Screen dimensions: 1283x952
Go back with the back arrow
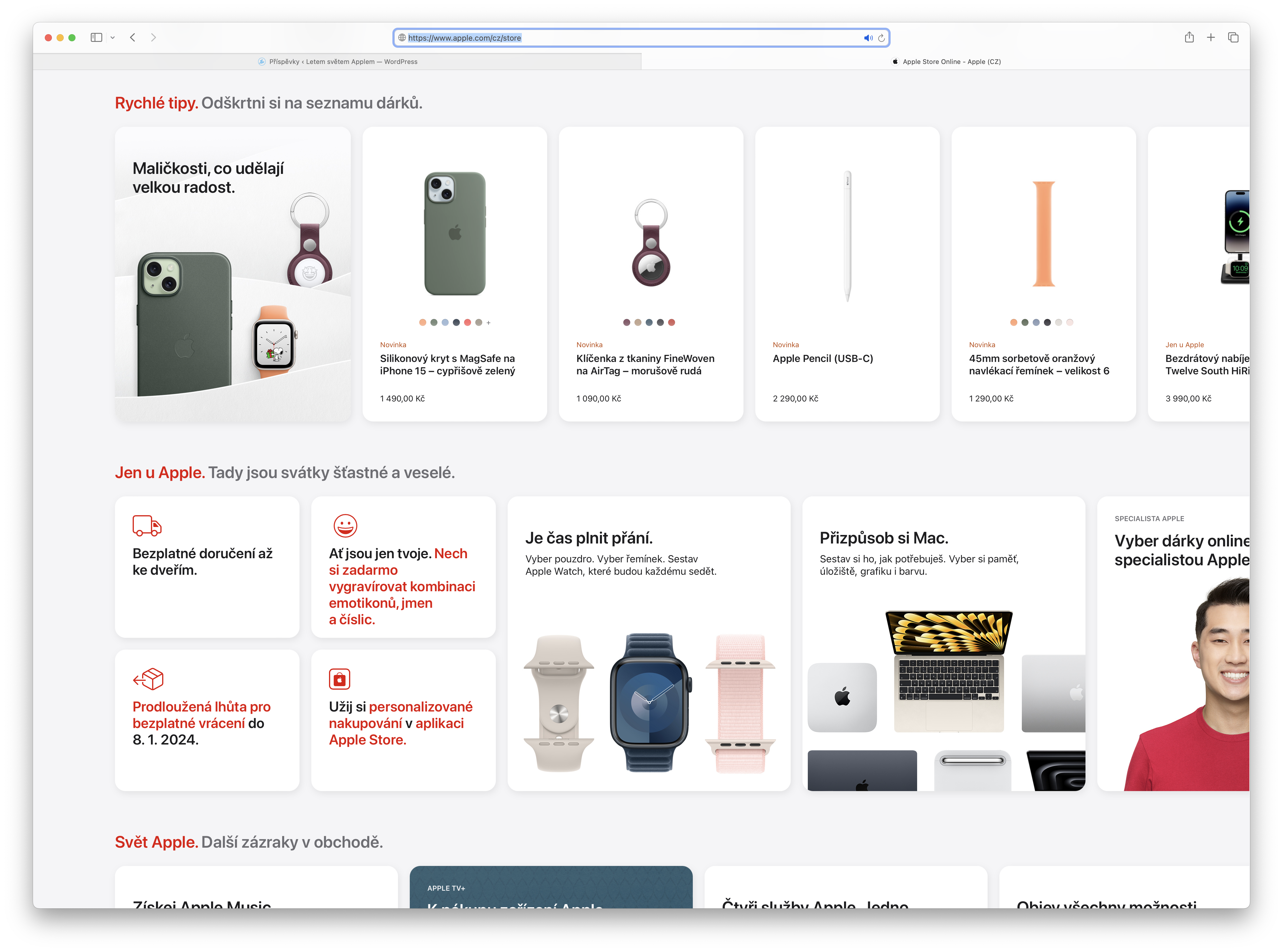click(133, 37)
